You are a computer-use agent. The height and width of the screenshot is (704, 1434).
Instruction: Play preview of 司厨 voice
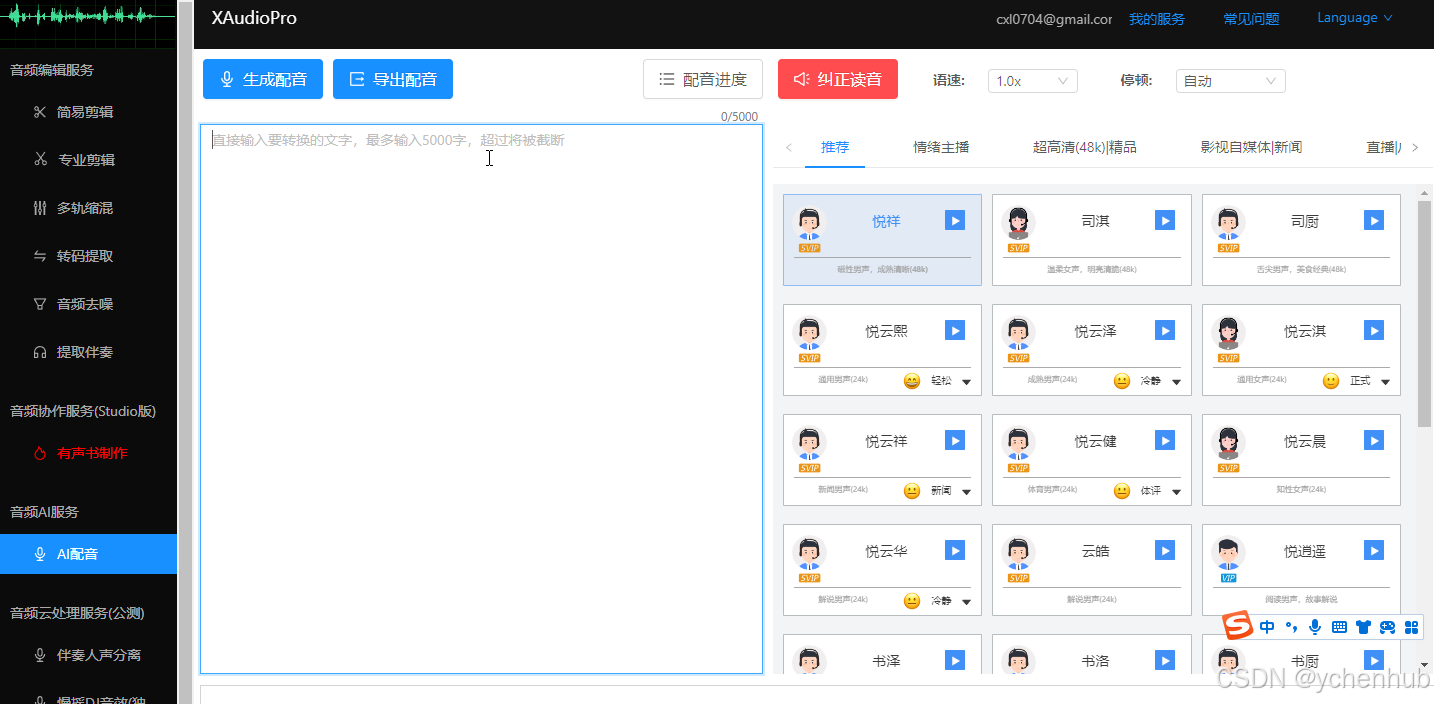tap(1374, 220)
